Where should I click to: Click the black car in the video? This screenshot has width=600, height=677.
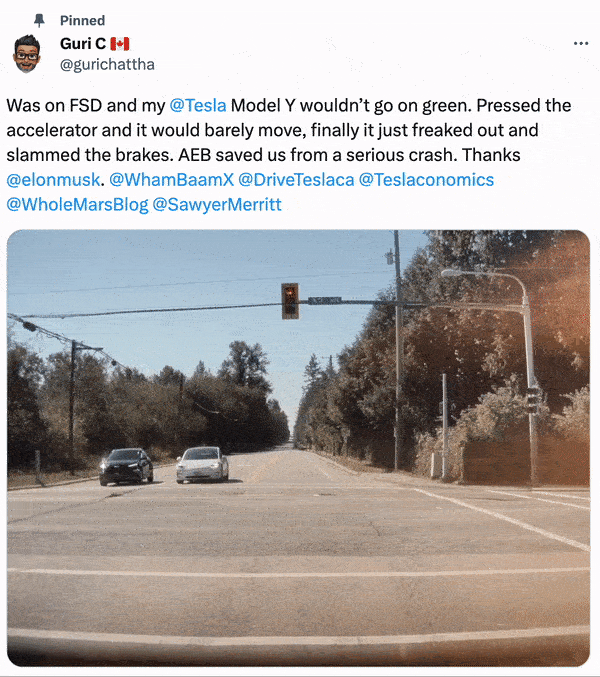(126, 466)
